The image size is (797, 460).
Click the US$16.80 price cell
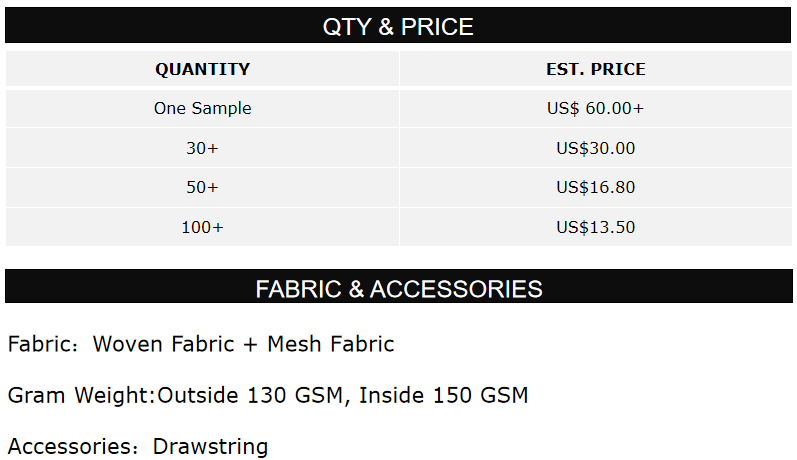(x=596, y=187)
